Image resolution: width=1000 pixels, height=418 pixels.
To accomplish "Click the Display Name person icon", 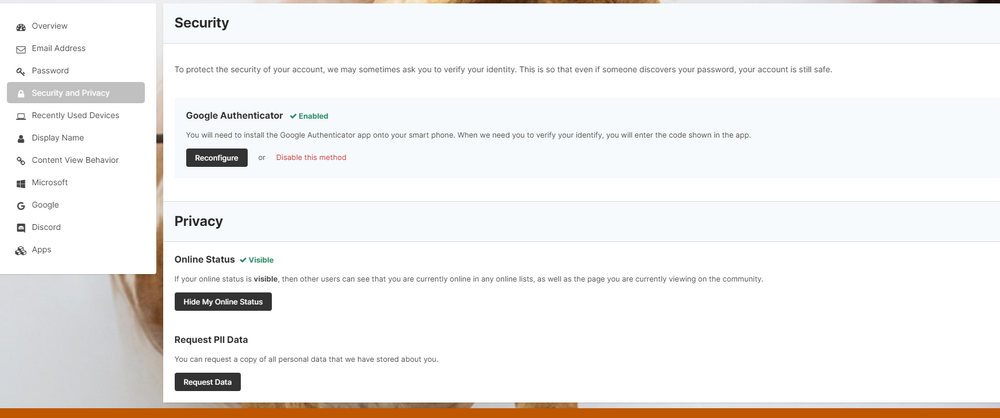I will tap(21, 138).
